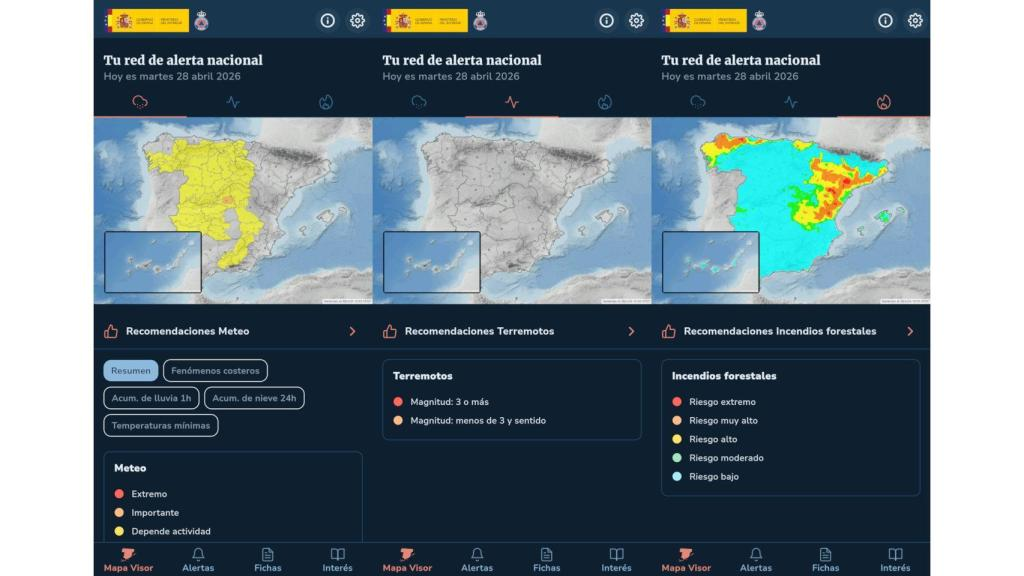This screenshot has width=1024, height=576.
Task: Select the weather cloud icon tab in left panel
Action: tap(140, 102)
